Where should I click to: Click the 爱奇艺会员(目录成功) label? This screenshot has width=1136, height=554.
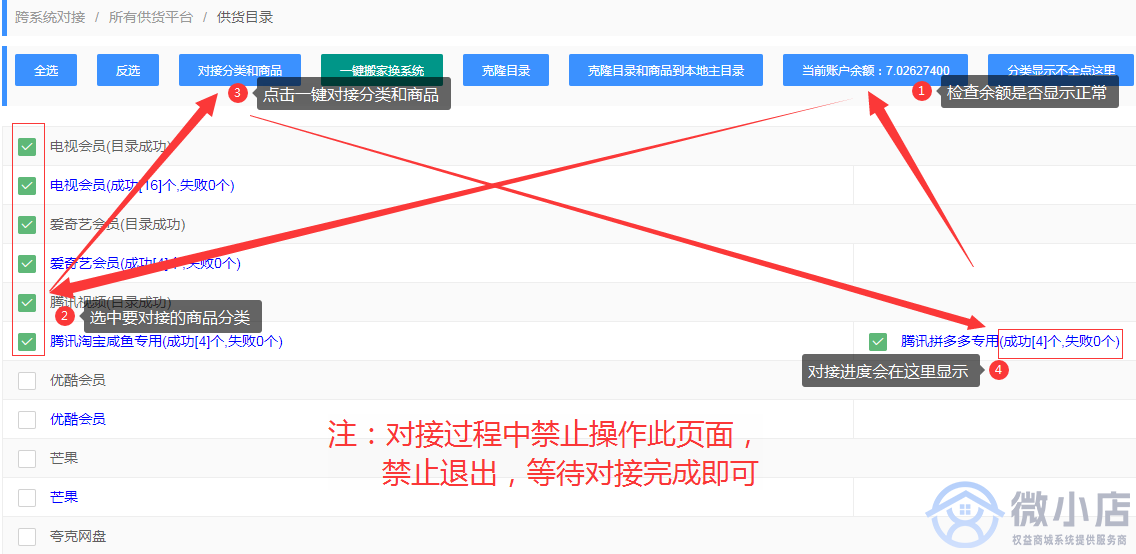pos(117,224)
